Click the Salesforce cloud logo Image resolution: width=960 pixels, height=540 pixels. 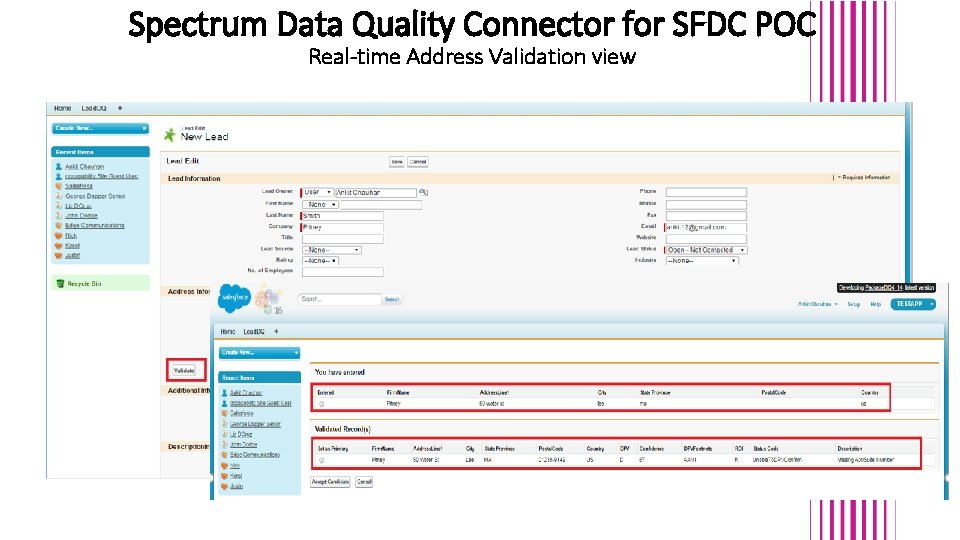tap(234, 298)
